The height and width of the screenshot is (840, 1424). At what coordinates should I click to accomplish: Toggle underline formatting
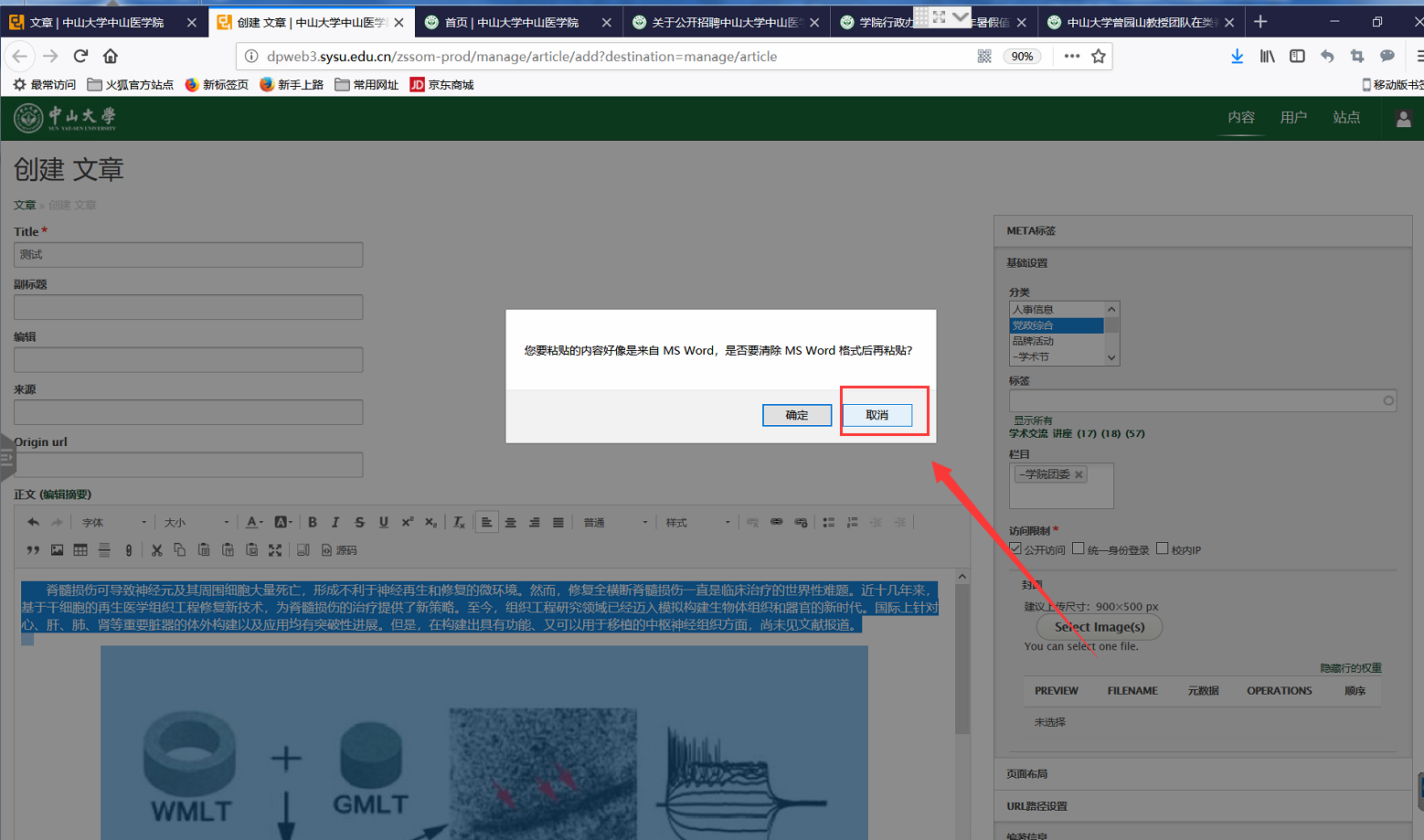(x=383, y=522)
